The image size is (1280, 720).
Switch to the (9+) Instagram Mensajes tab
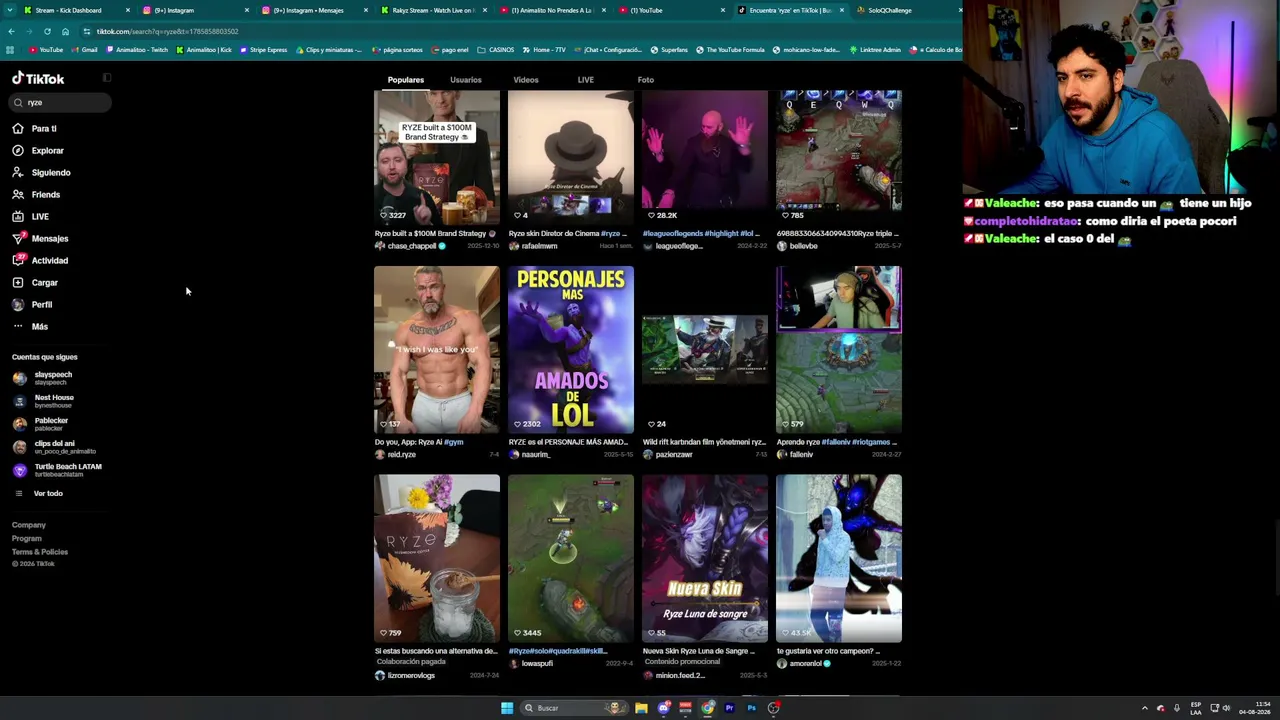(x=315, y=10)
